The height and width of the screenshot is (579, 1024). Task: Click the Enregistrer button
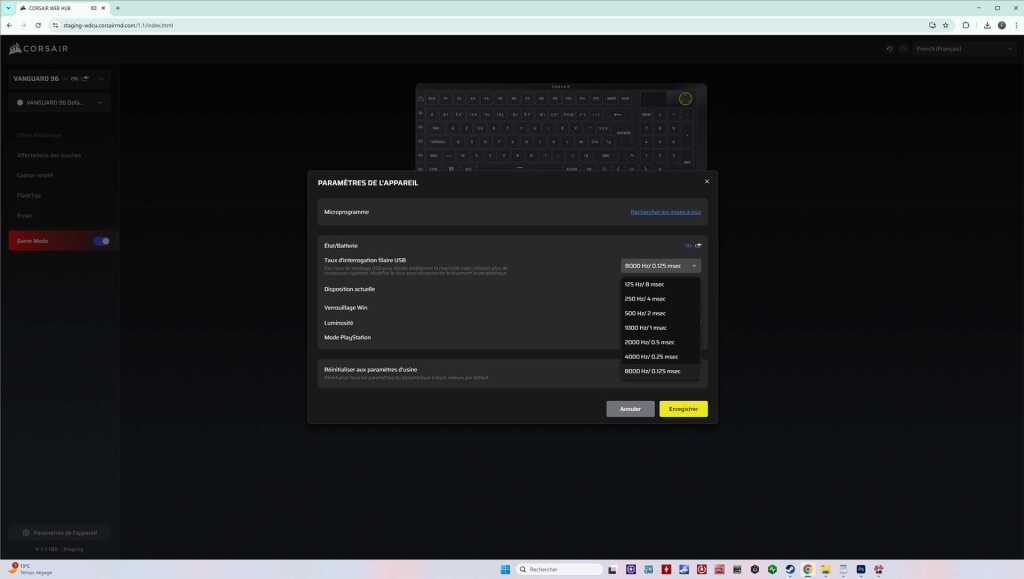(683, 409)
